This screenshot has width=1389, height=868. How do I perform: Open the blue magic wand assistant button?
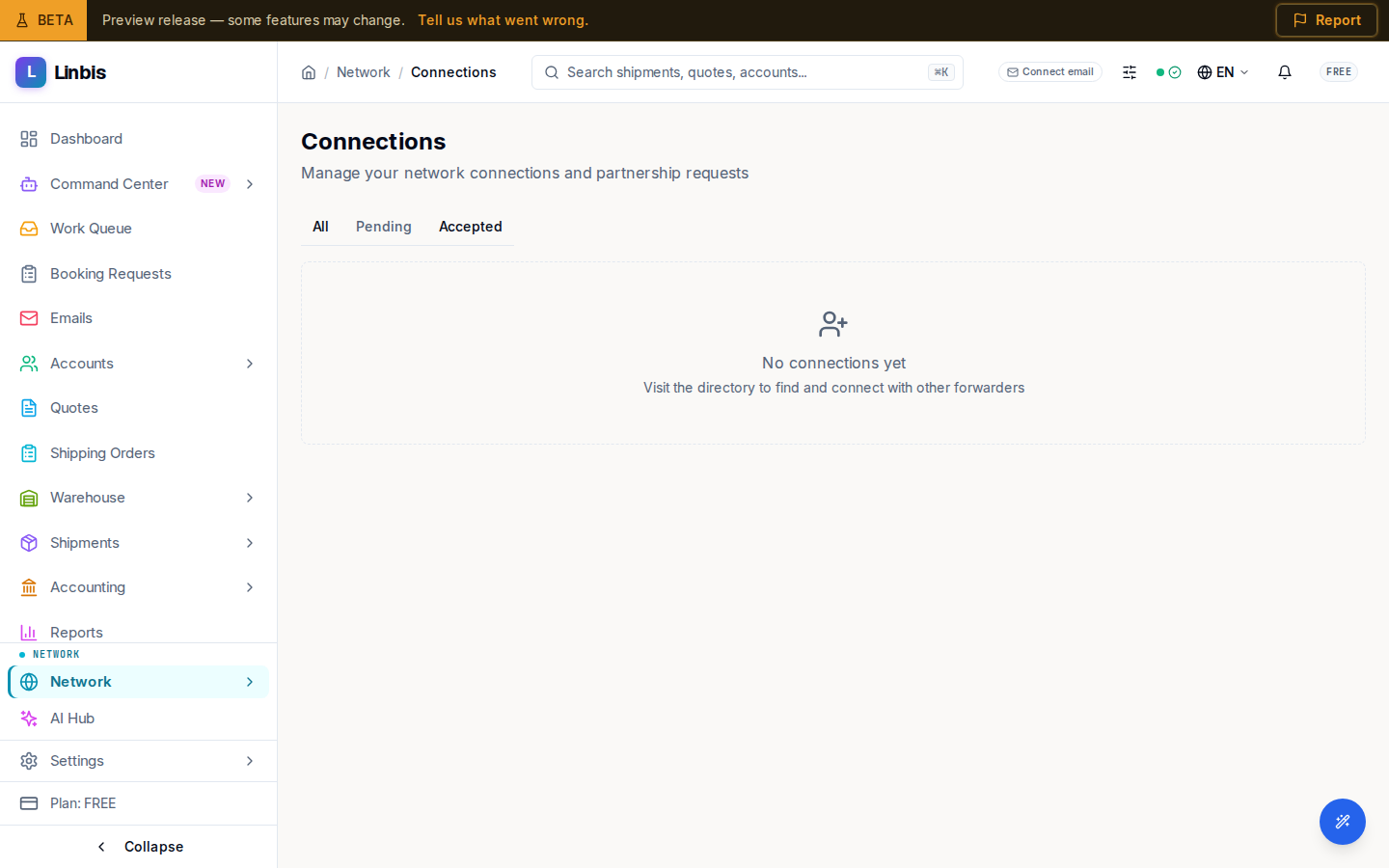[1343, 822]
